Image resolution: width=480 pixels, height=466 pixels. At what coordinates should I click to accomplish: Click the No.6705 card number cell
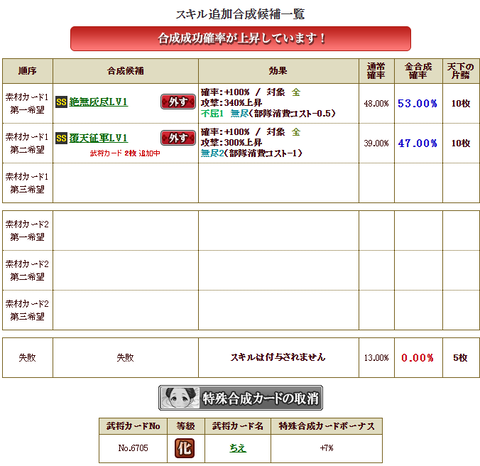click(133, 448)
